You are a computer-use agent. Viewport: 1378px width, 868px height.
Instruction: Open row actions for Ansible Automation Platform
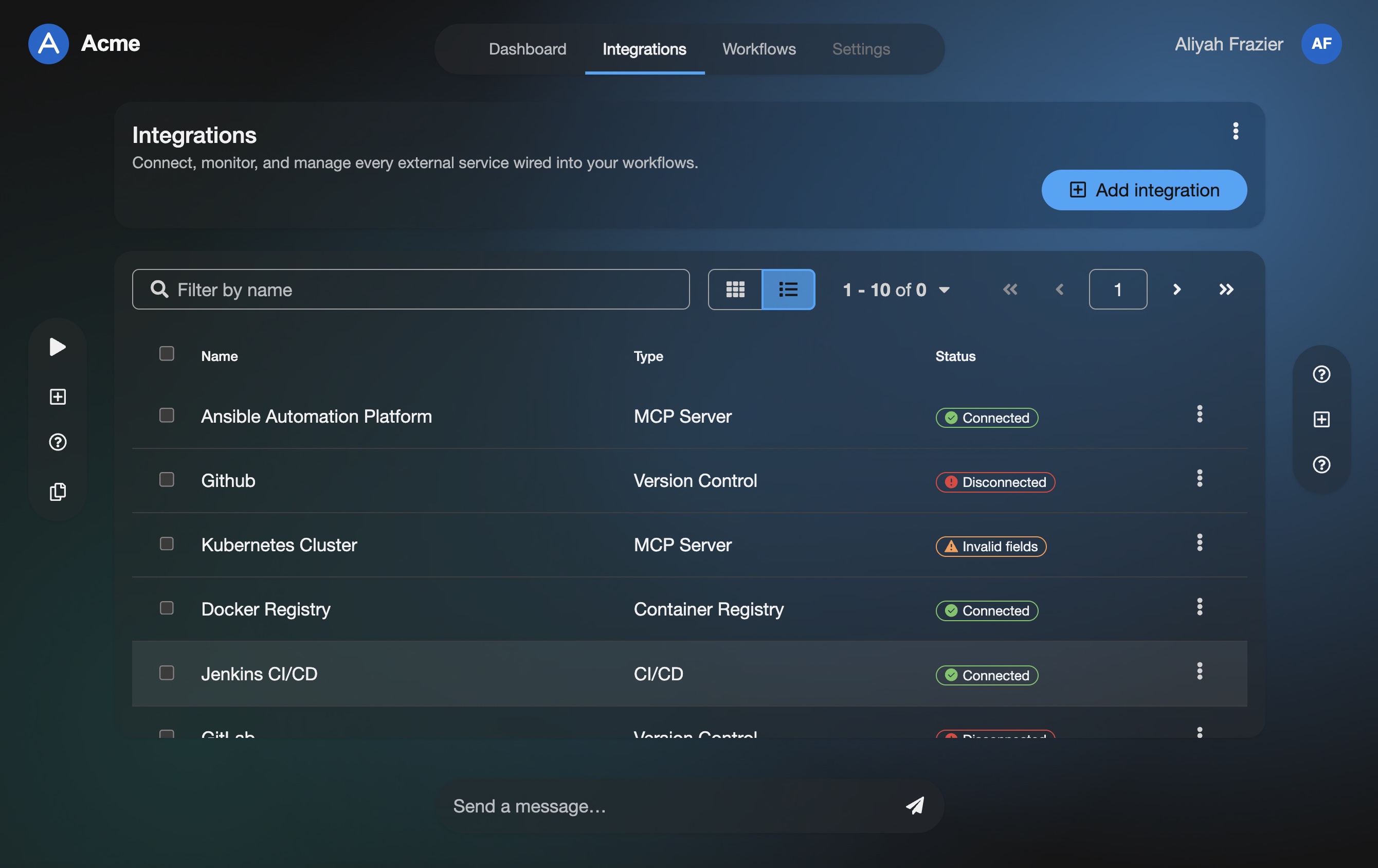pyautogui.click(x=1200, y=413)
